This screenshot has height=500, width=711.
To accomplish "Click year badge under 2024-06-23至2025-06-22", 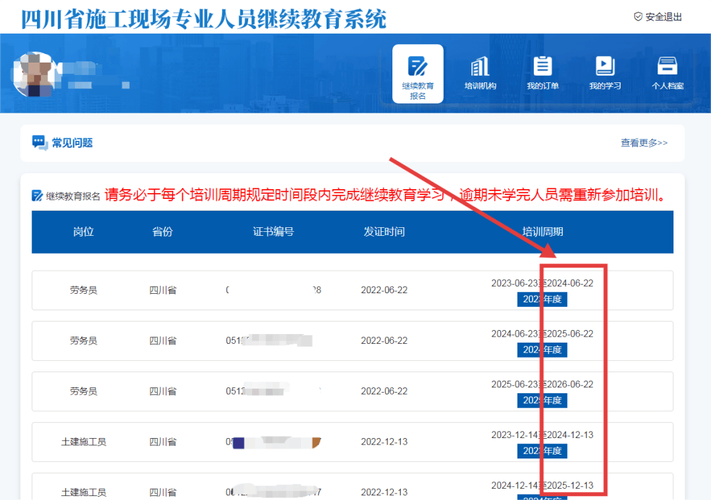I will pyautogui.click(x=542, y=350).
